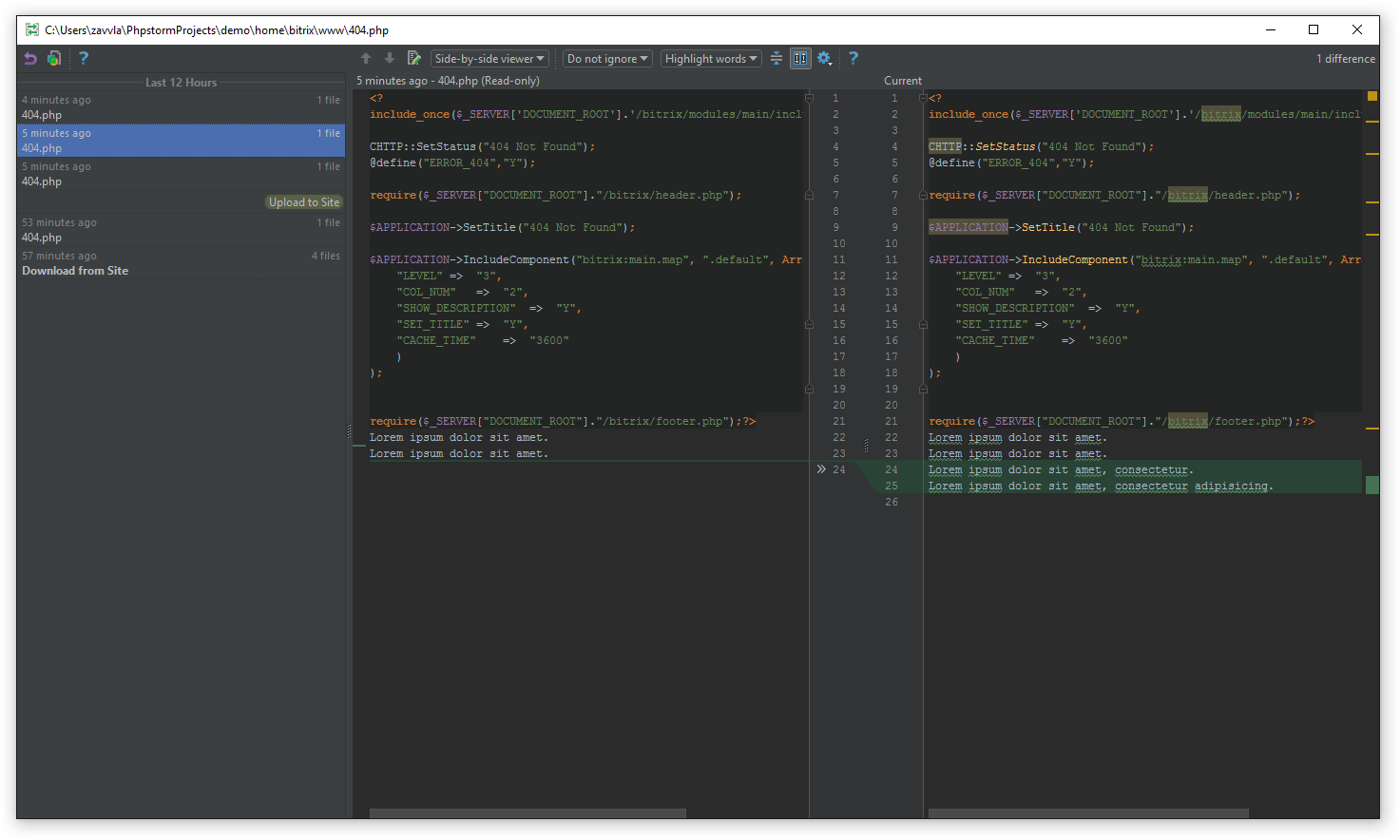Go to previous difference arrow

point(366,59)
